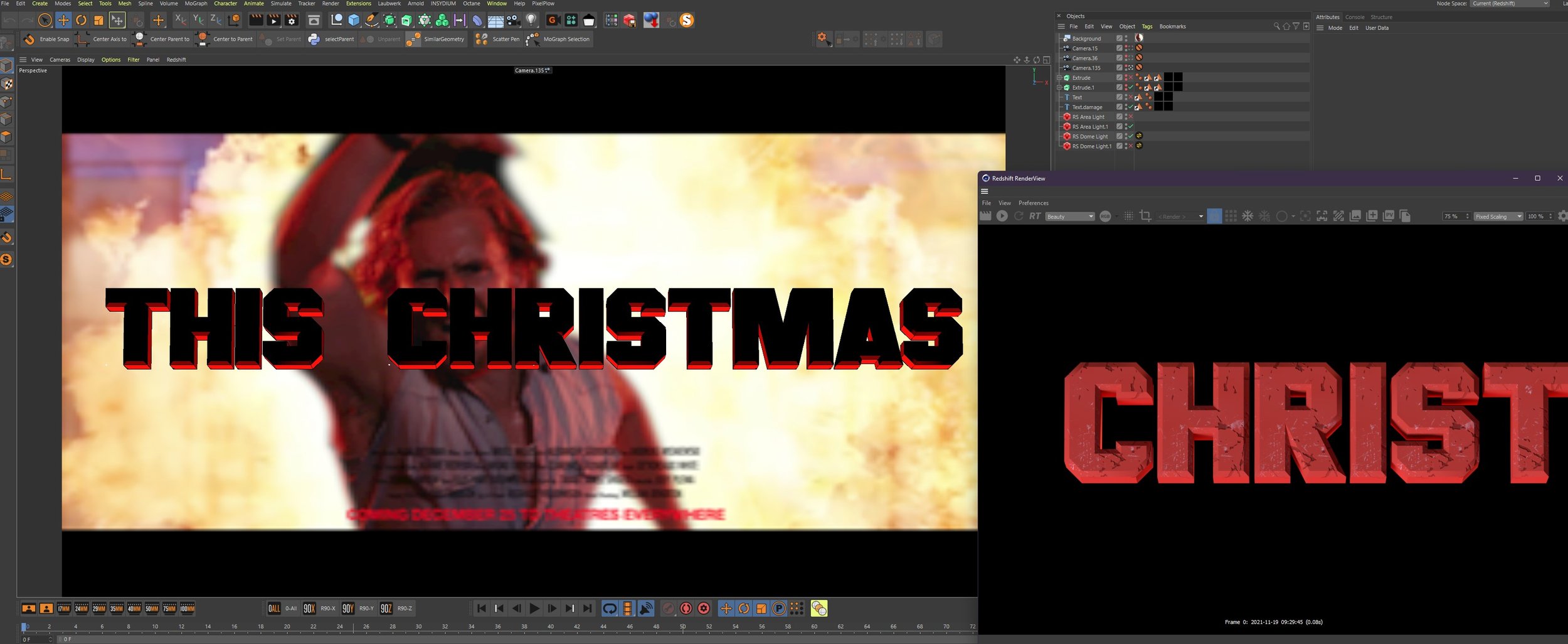1568x644 pixels.
Task: Toggle RS Dome Light.1 enable state
Action: click(1131, 146)
